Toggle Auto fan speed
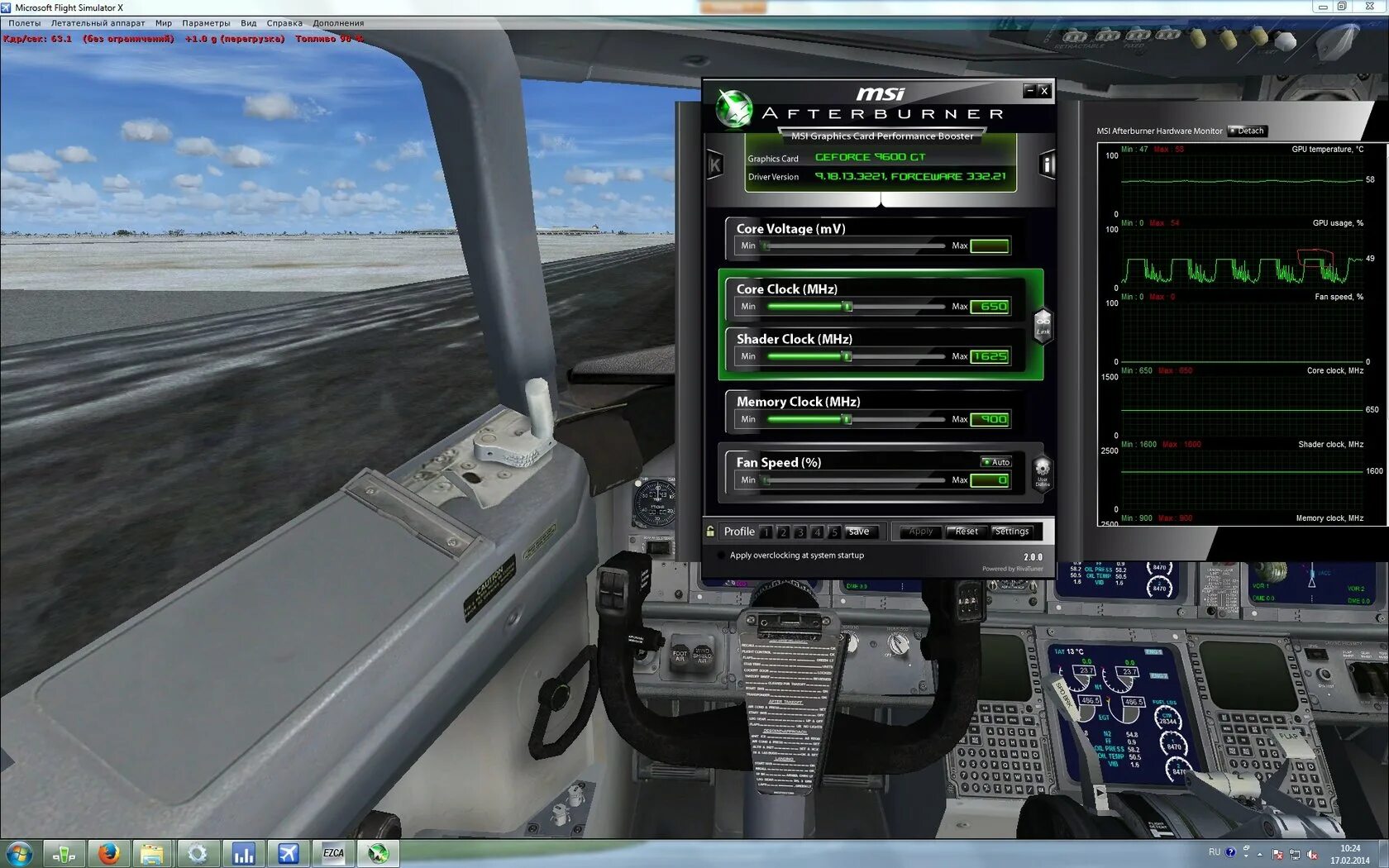Image resolution: width=1389 pixels, height=868 pixels. click(996, 462)
